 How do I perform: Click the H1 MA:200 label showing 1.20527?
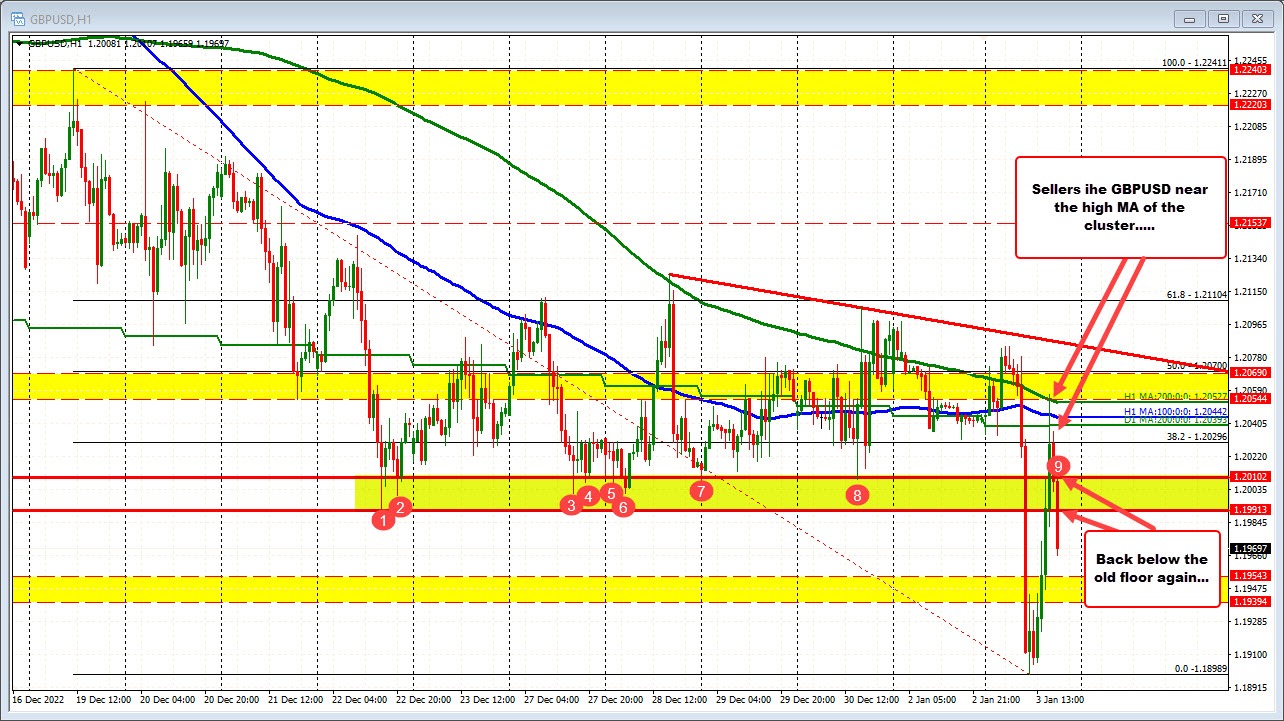pyautogui.click(x=1176, y=396)
